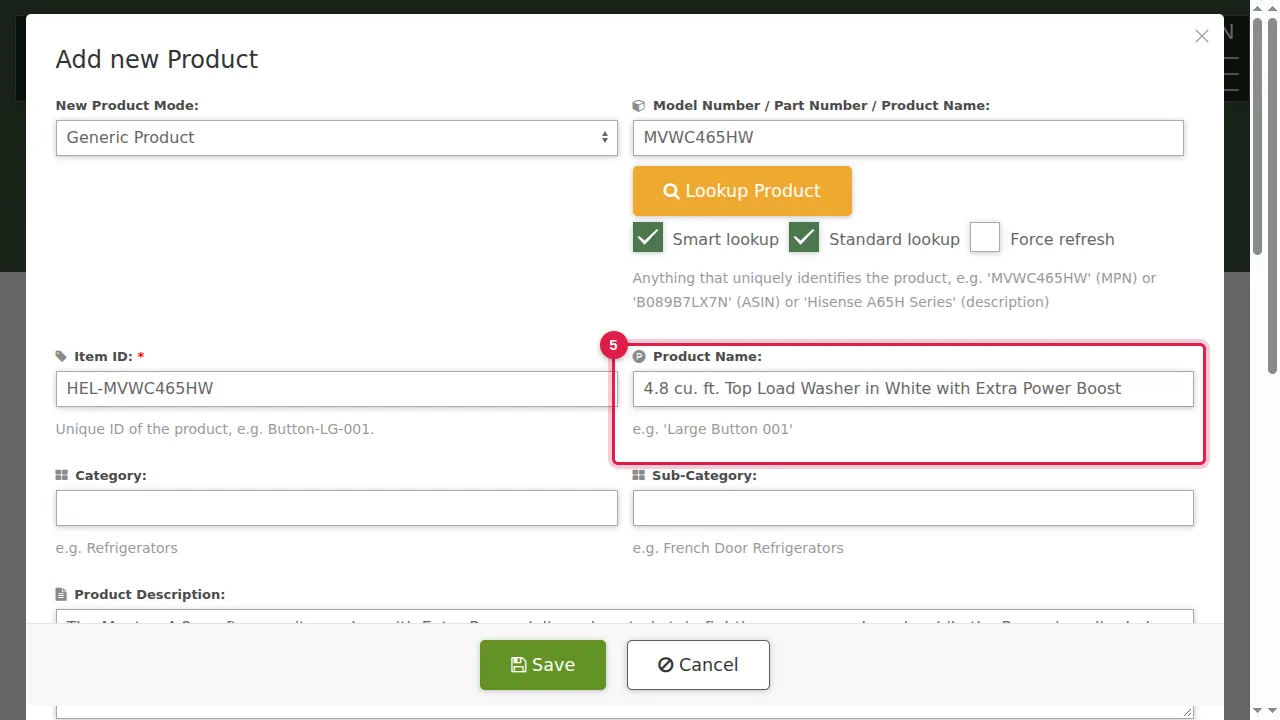Enable the Force refresh checkbox
The height and width of the screenshot is (720, 1280).
(985, 238)
